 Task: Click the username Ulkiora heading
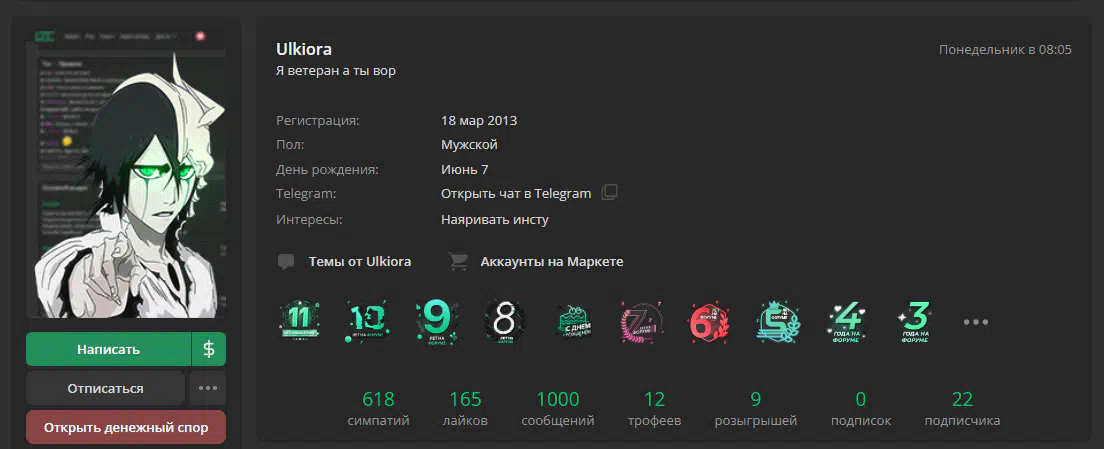(304, 49)
